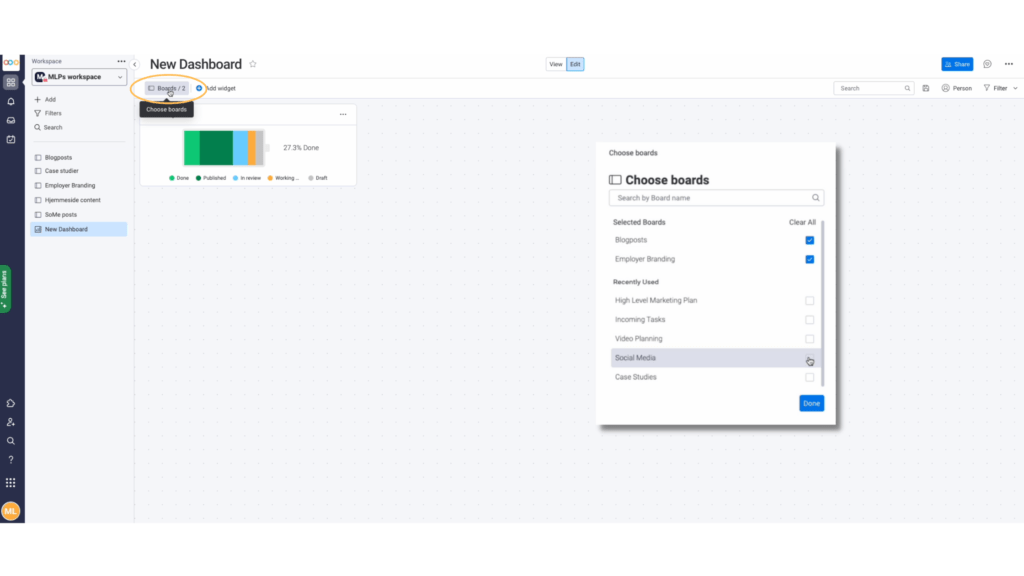Click the Published legend entry

click(x=210, y=178)
